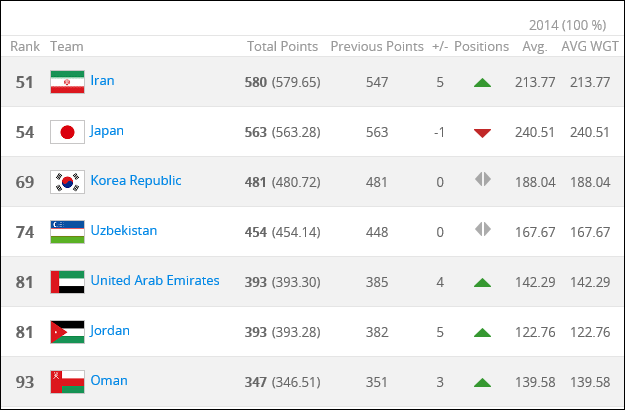Open the Iran team link
The width and height of the screenshot is (625, 410).
click(102, 80)
